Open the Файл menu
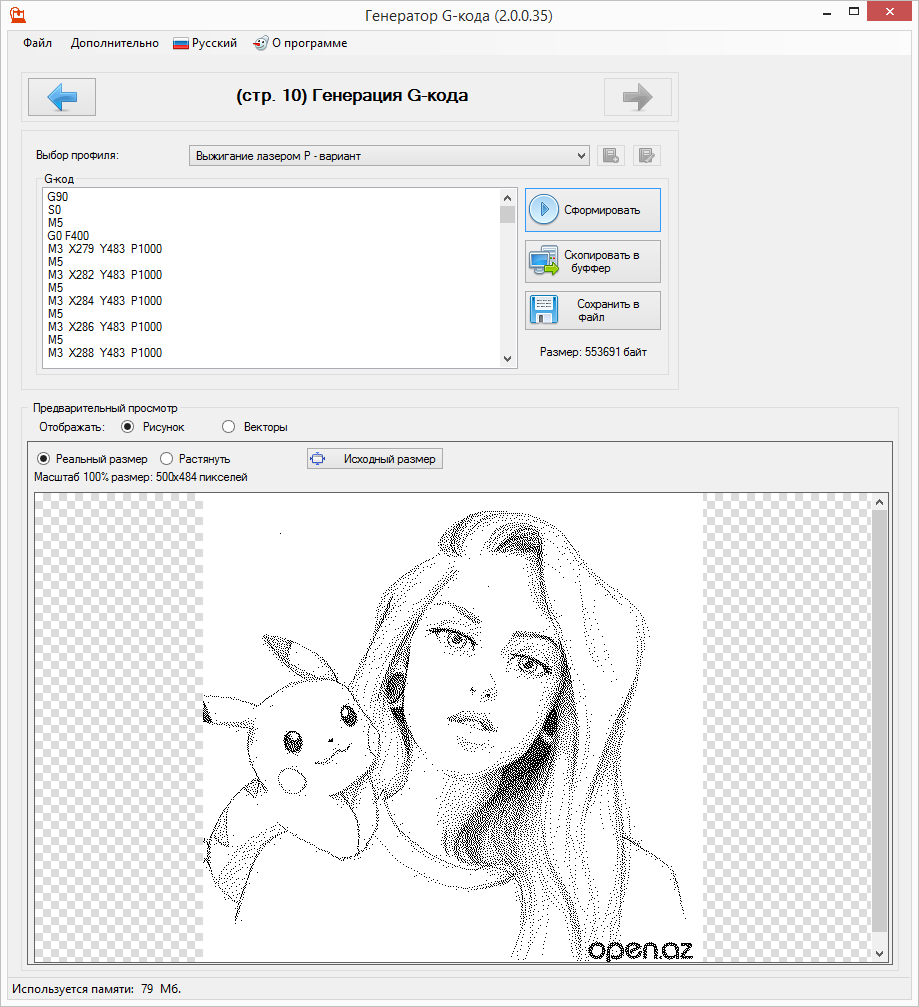Image resolution: width=919 pixels, height=1007 pixels. (37, 43)
